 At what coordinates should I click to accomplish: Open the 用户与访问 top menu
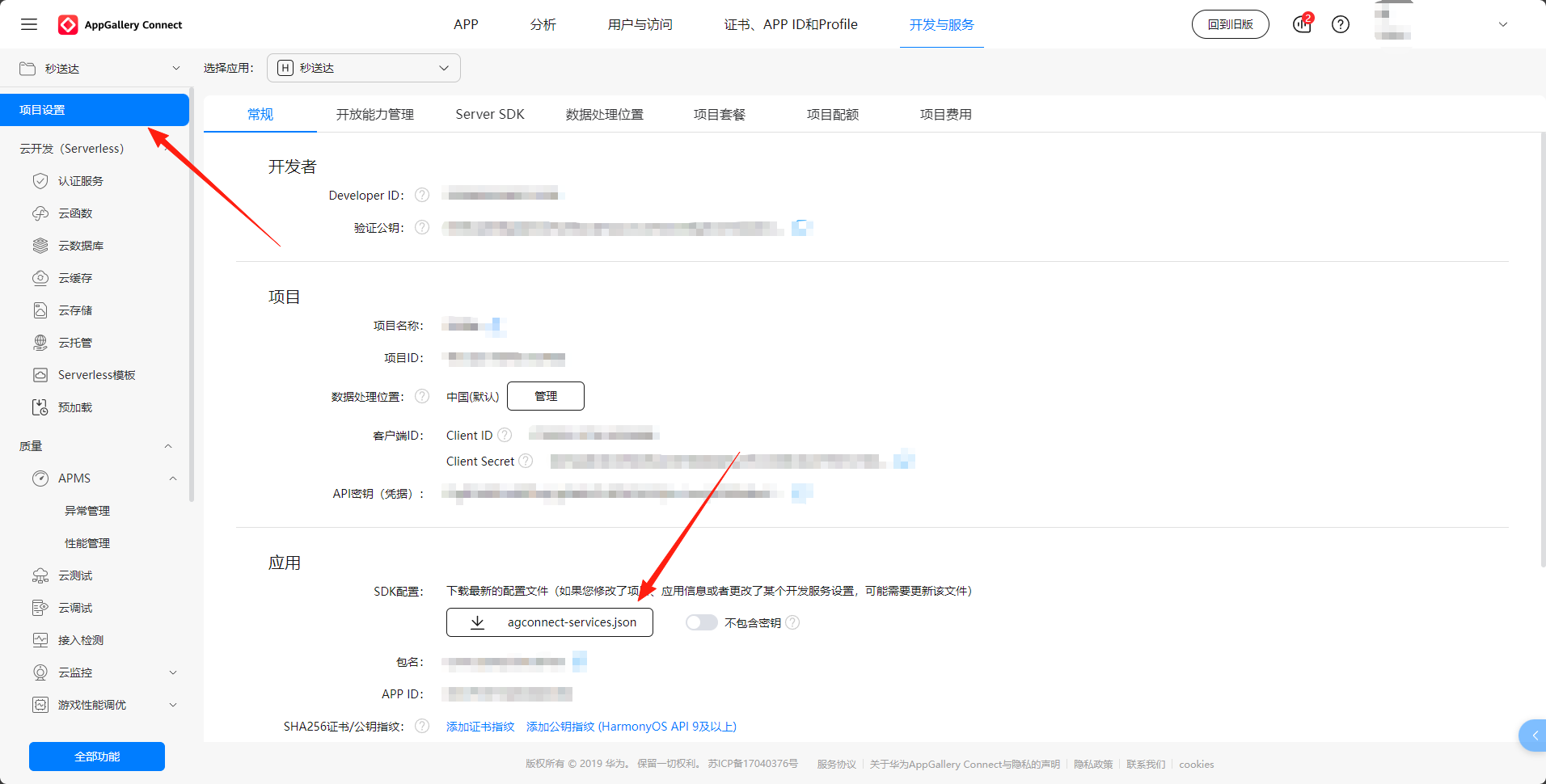(x=640, y=24)
